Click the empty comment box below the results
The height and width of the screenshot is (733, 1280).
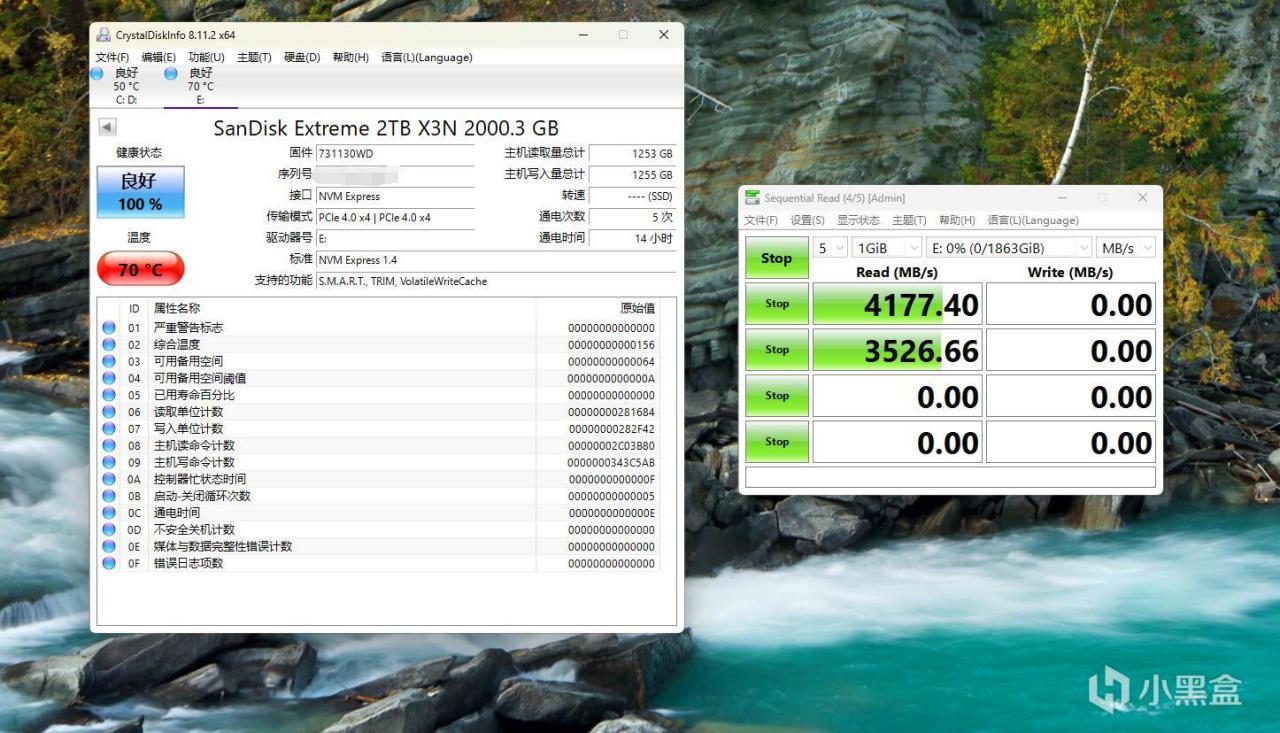(950, 477)
